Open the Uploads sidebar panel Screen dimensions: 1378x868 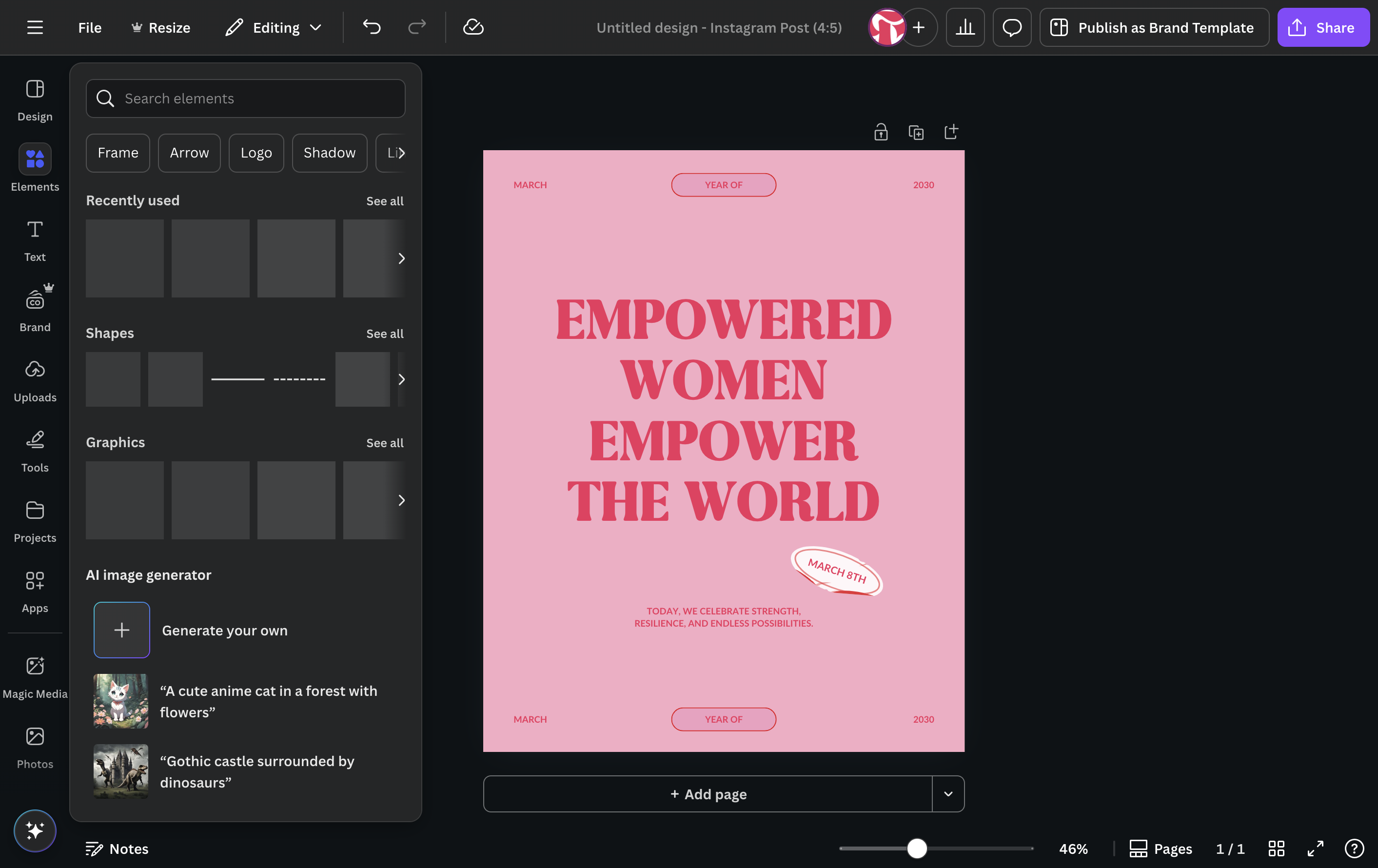pos(35,381)
